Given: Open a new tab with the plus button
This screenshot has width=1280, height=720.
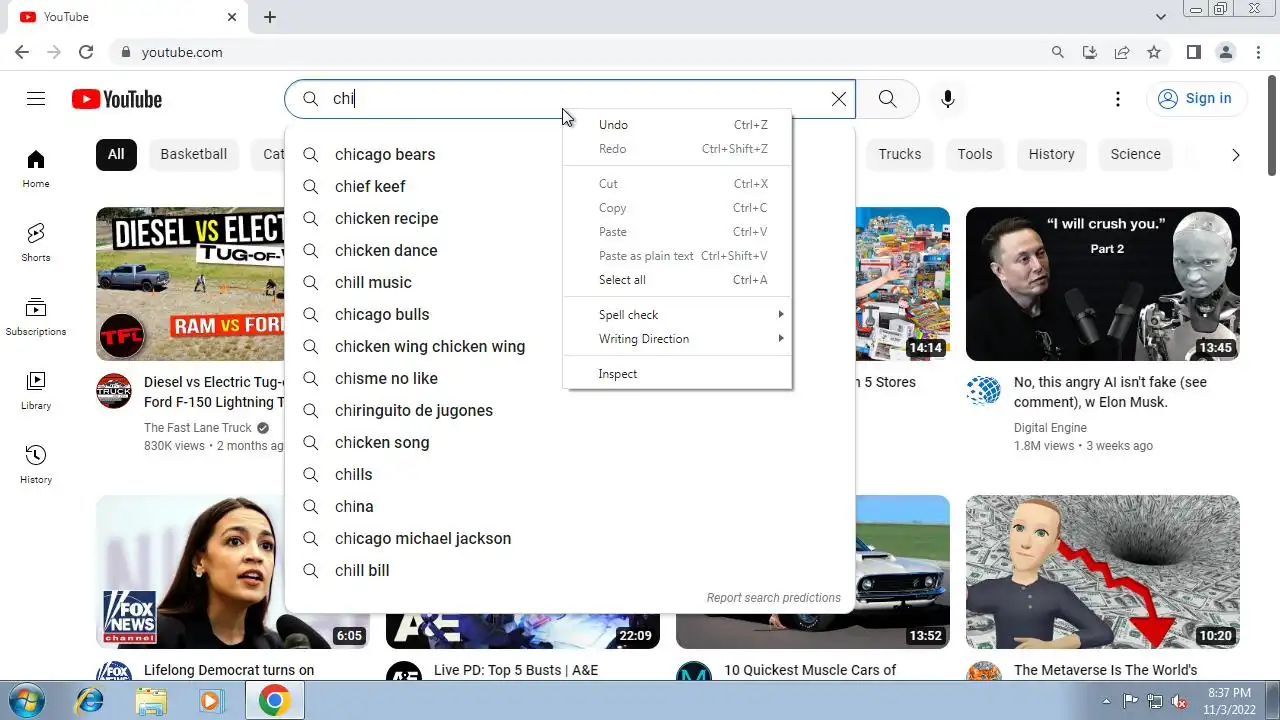Looking at the screenshot, I should (270, 17).
